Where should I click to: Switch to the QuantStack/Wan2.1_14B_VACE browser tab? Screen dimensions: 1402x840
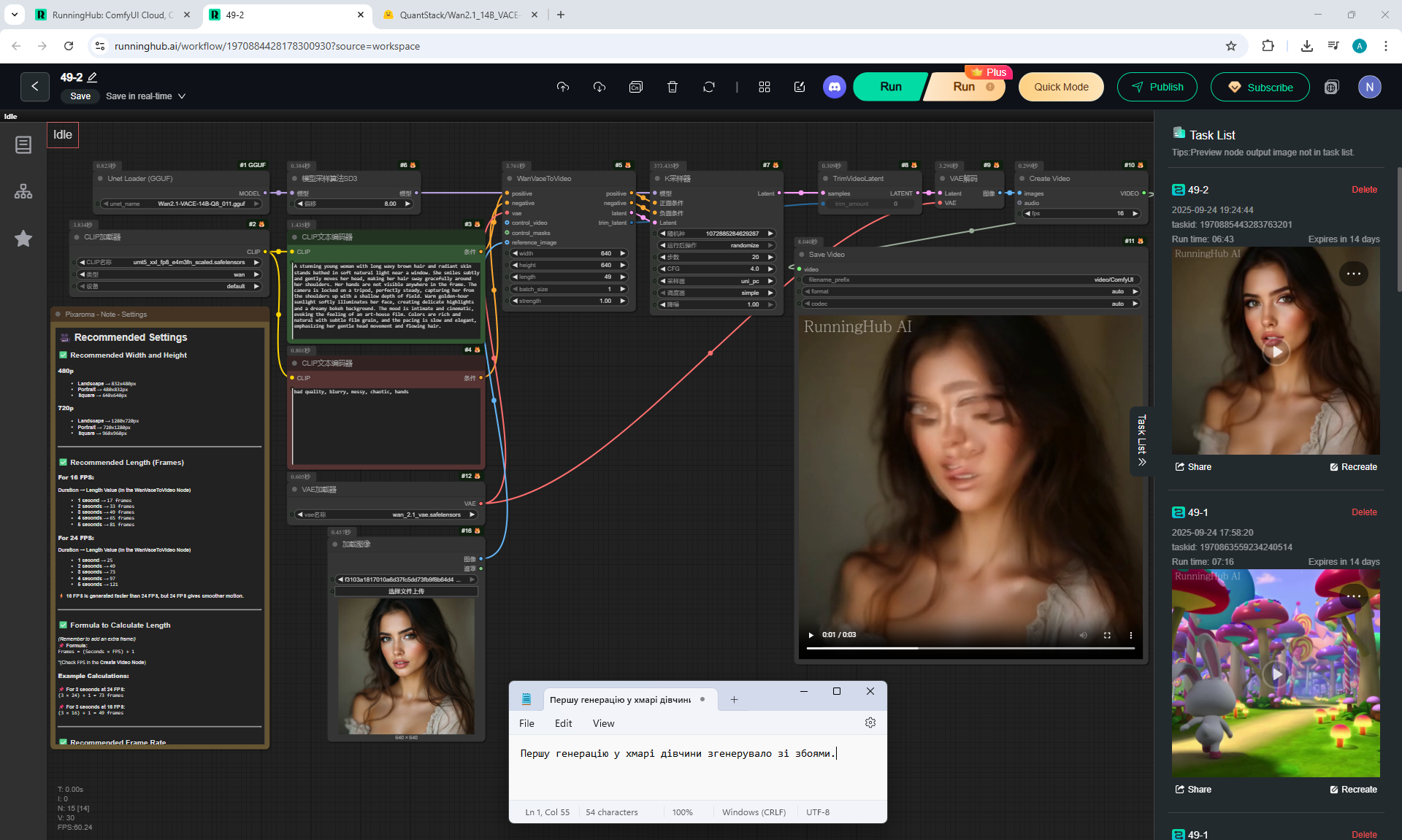pyautogui.click(x=460, y=15)
